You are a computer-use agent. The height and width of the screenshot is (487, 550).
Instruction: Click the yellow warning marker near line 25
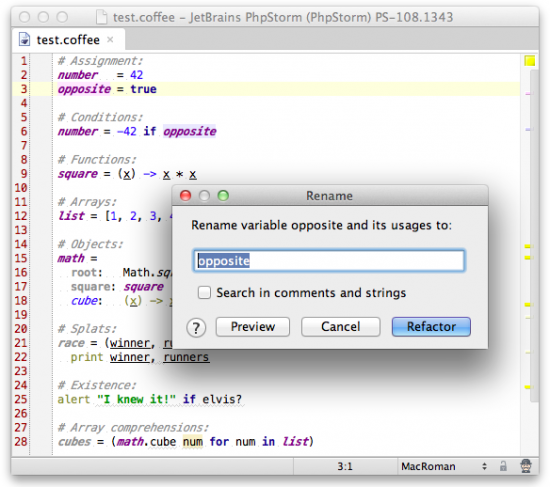pos(528,387)
